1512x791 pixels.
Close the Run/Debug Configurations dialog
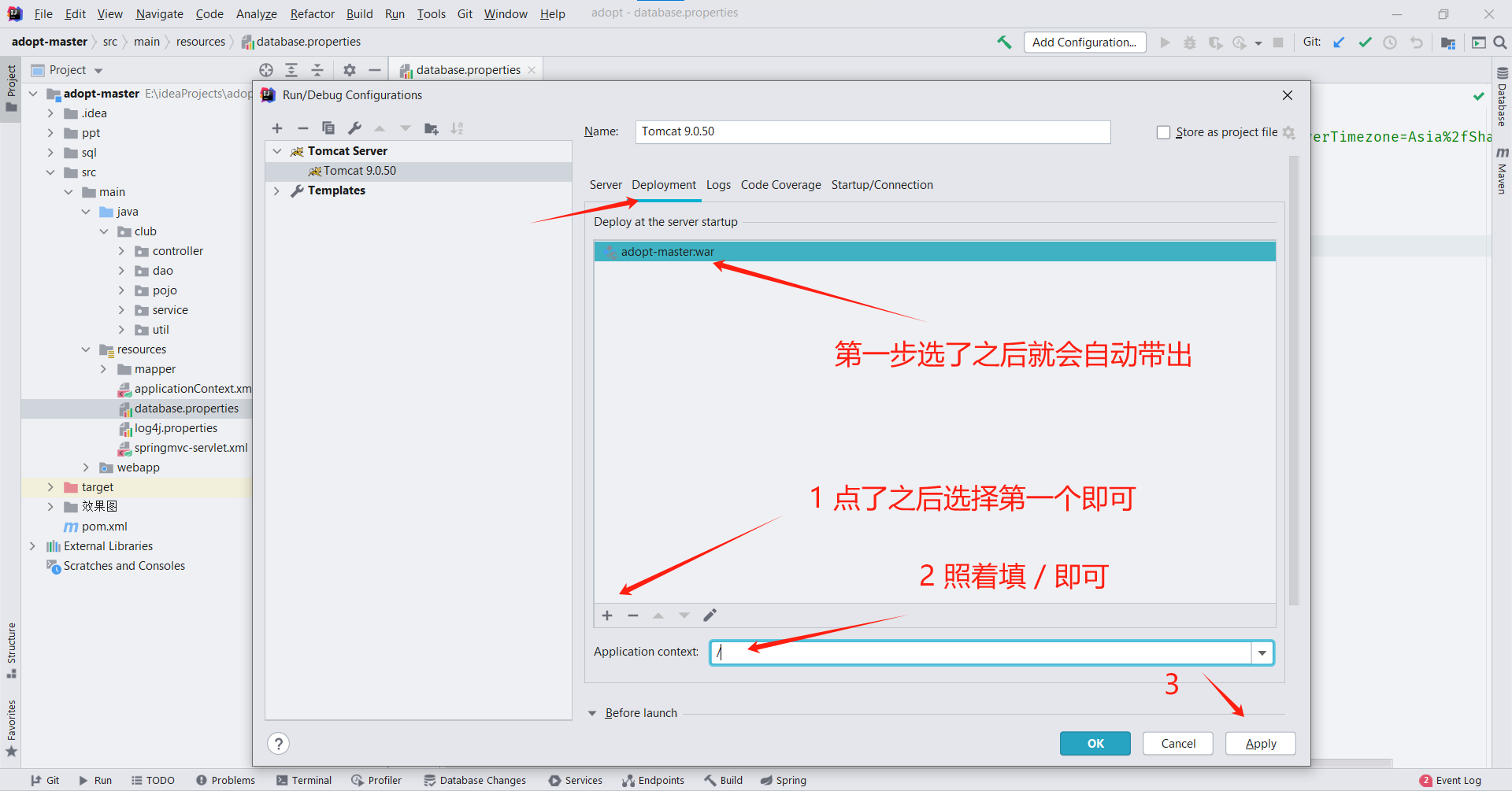1288,95
